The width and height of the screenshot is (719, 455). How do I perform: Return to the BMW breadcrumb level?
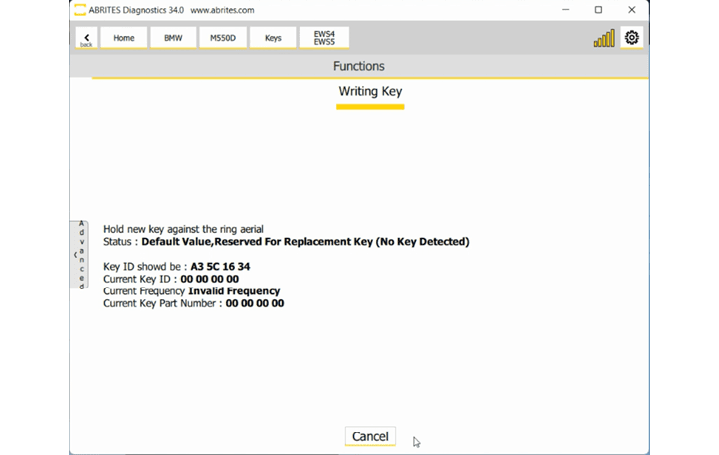pyautogui.click(x=173, y=38)
